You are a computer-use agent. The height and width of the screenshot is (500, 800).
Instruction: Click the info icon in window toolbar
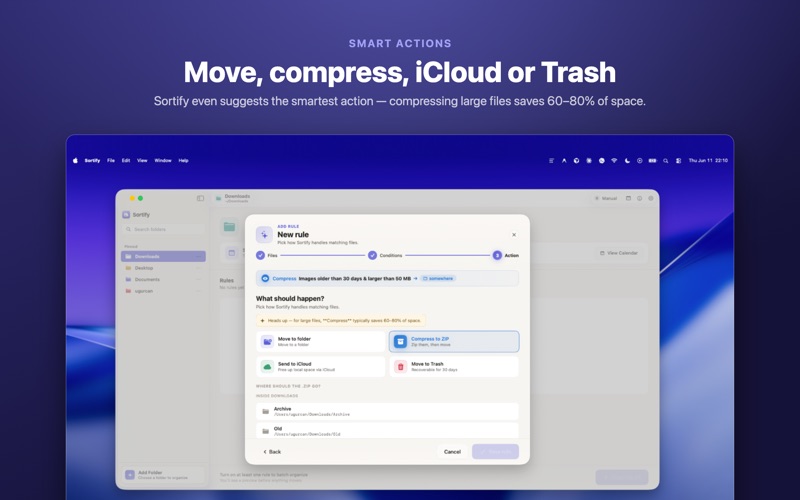(639, 198)
